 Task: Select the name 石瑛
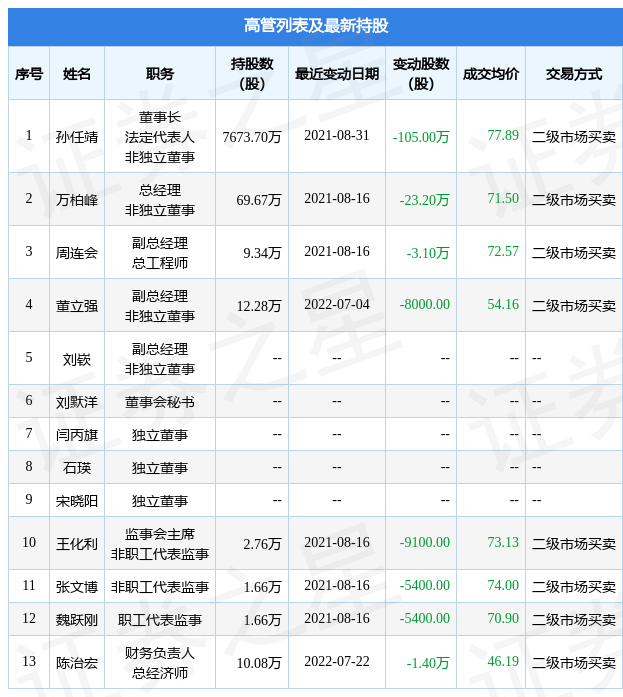77,468
